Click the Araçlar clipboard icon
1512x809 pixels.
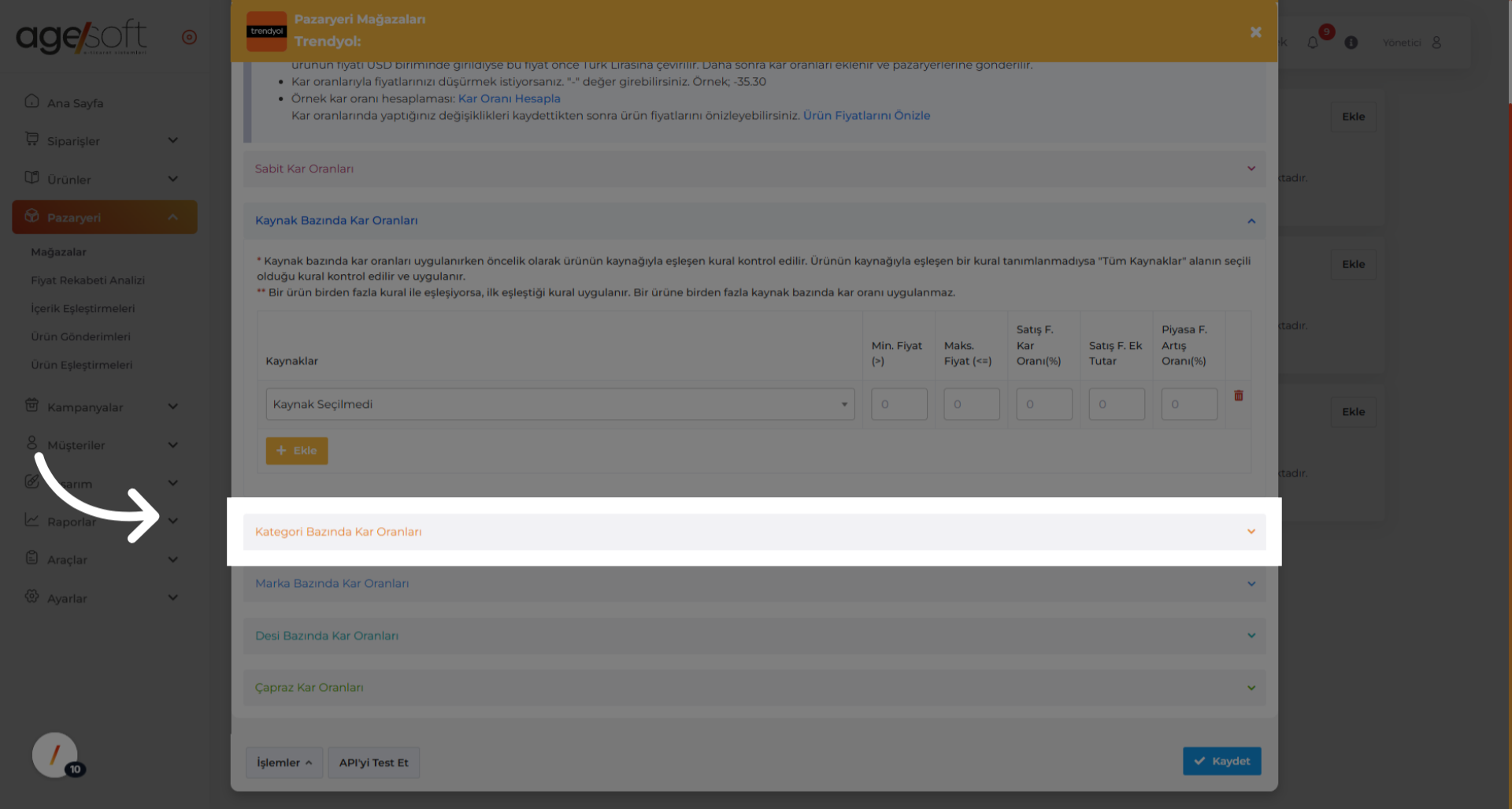tap(31, 558)
